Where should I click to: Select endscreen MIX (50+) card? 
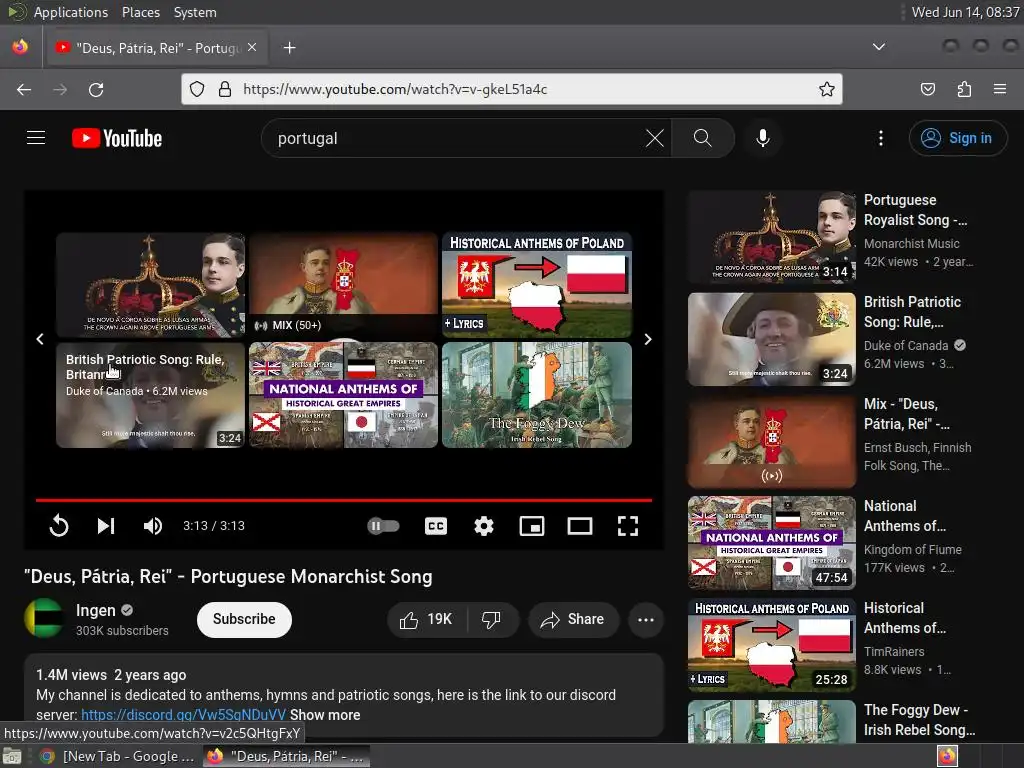pos(344,285)
